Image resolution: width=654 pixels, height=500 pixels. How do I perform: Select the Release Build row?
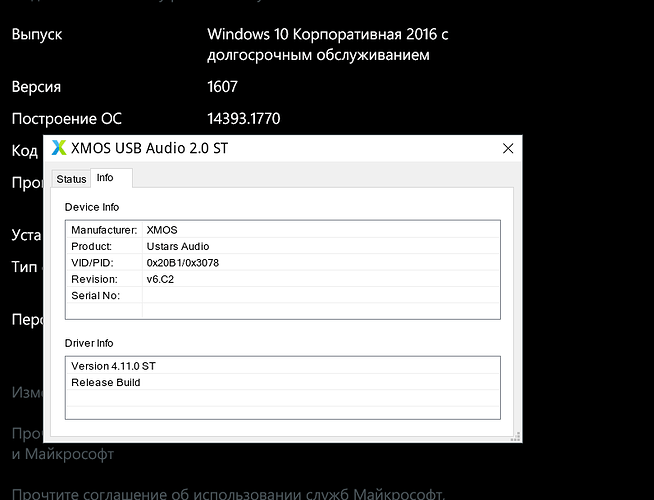283,382
